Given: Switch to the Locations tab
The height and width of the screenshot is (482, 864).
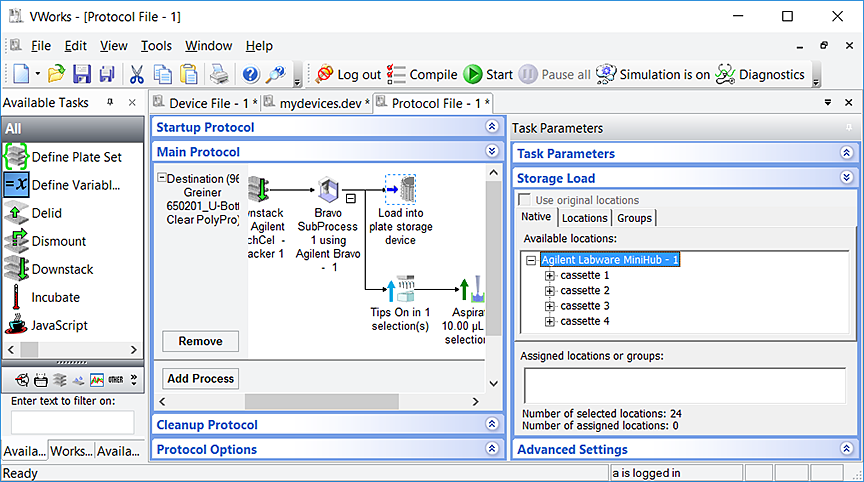Looking at the screenshot, I should coord(584,218).
